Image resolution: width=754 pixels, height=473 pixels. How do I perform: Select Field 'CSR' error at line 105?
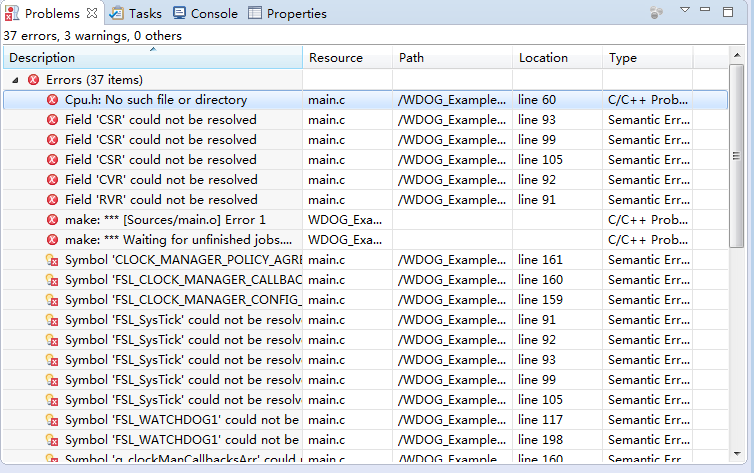[x=365, y=160]
